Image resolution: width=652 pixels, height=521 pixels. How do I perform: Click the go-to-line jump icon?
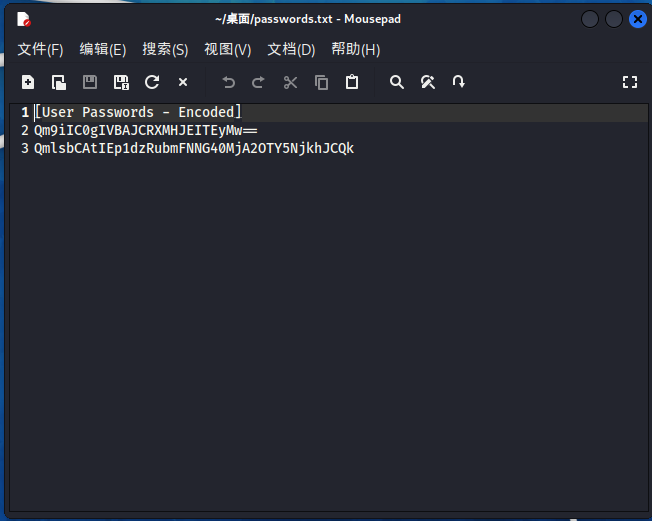459,82
